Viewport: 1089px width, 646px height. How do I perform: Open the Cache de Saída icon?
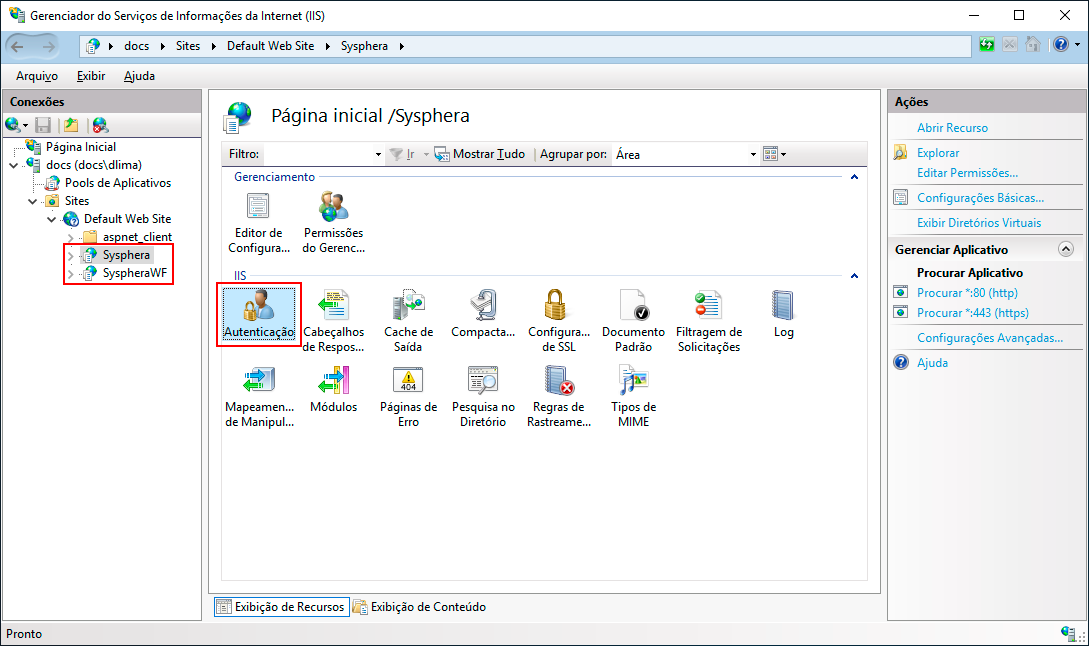click(x=408, y=306)
